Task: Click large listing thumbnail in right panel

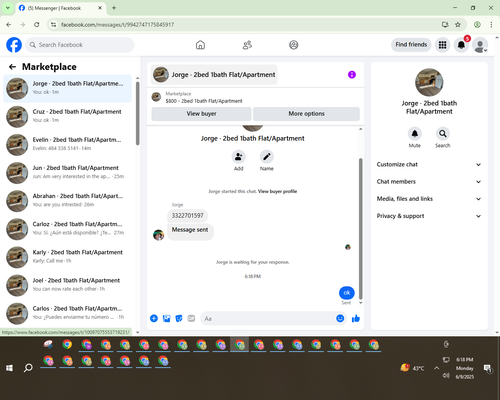Action: click(x=429, y=82)
